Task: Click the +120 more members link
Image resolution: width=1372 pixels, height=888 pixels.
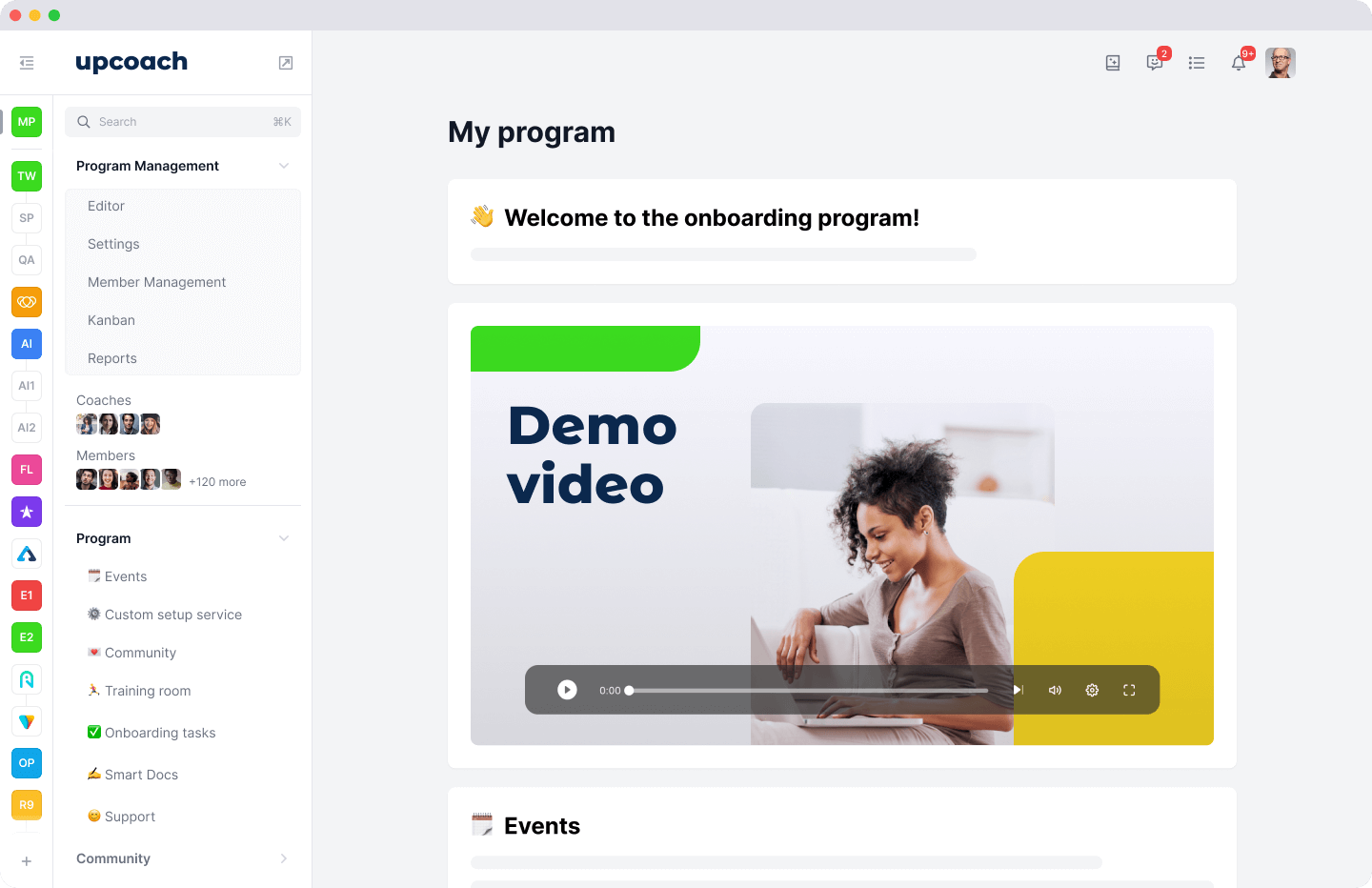Action: click(x=217, y=481)
